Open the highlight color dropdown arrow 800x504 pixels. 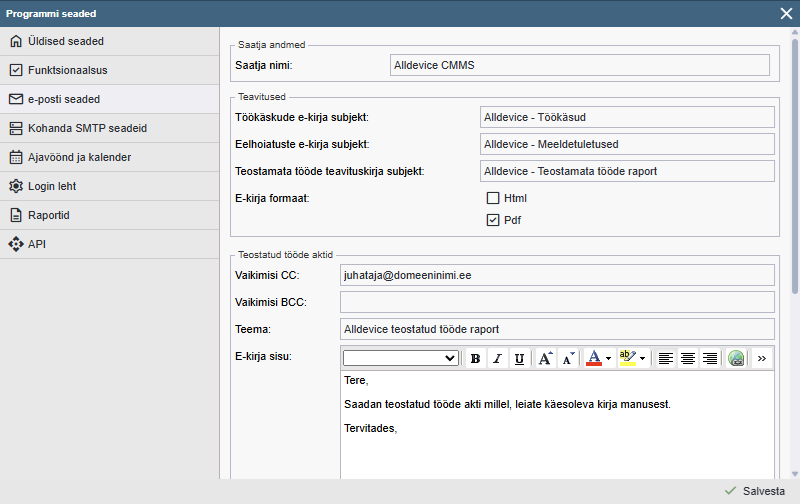pyautogui.click(x=642, y=359)
